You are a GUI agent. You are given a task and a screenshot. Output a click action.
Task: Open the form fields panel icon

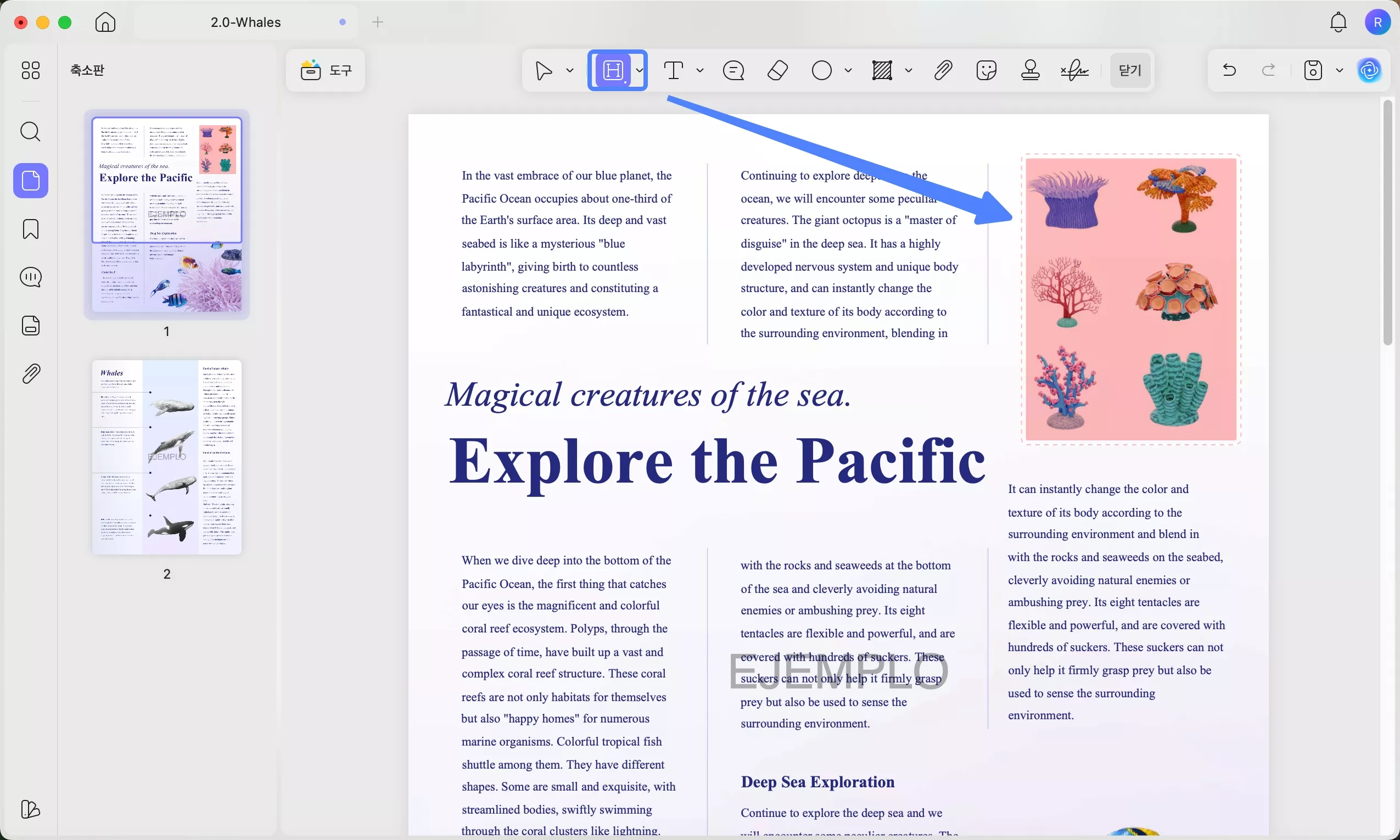click(x=31, y=326)
